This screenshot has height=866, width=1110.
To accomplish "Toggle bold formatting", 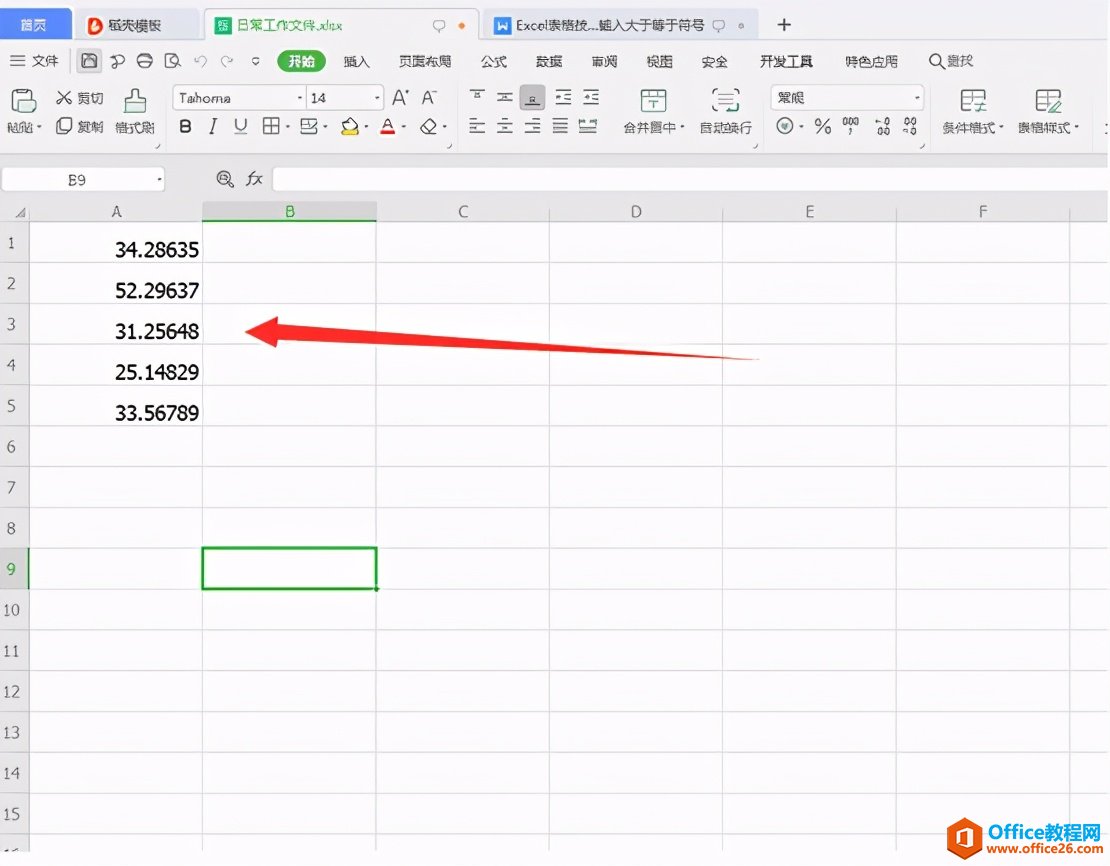I will tap(185, 127).
